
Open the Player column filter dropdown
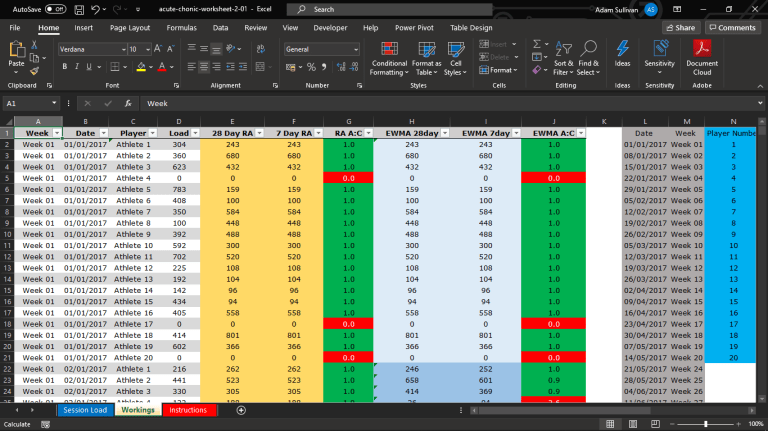[x=152, y=133]
